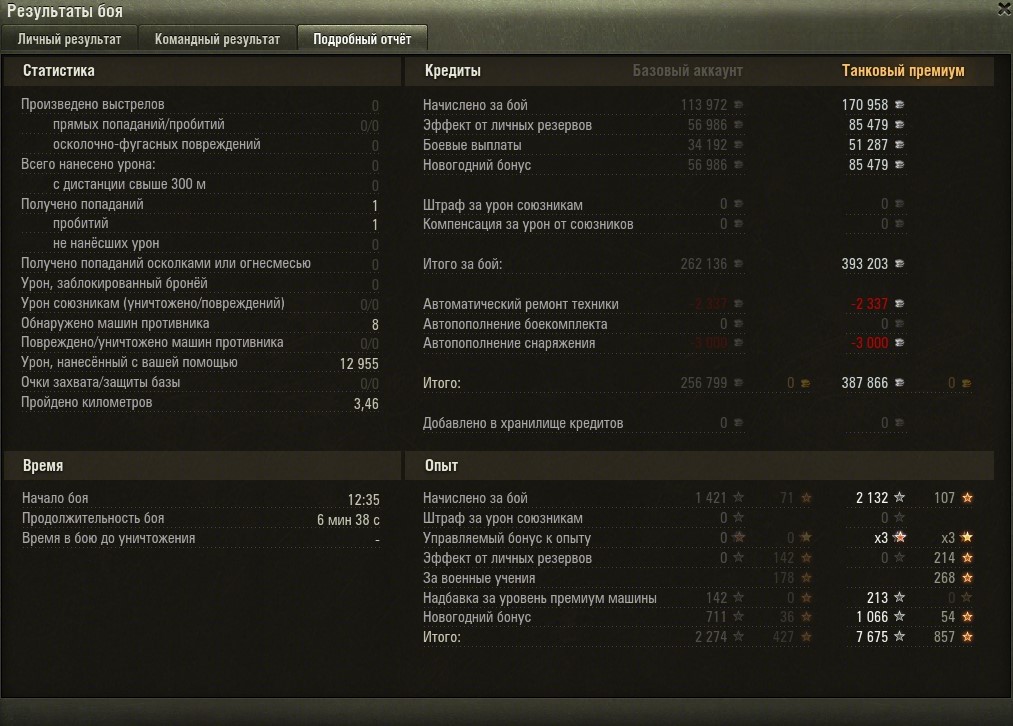
Task: Click gold star next to 214 reserves effect
Action: point(967,557)
